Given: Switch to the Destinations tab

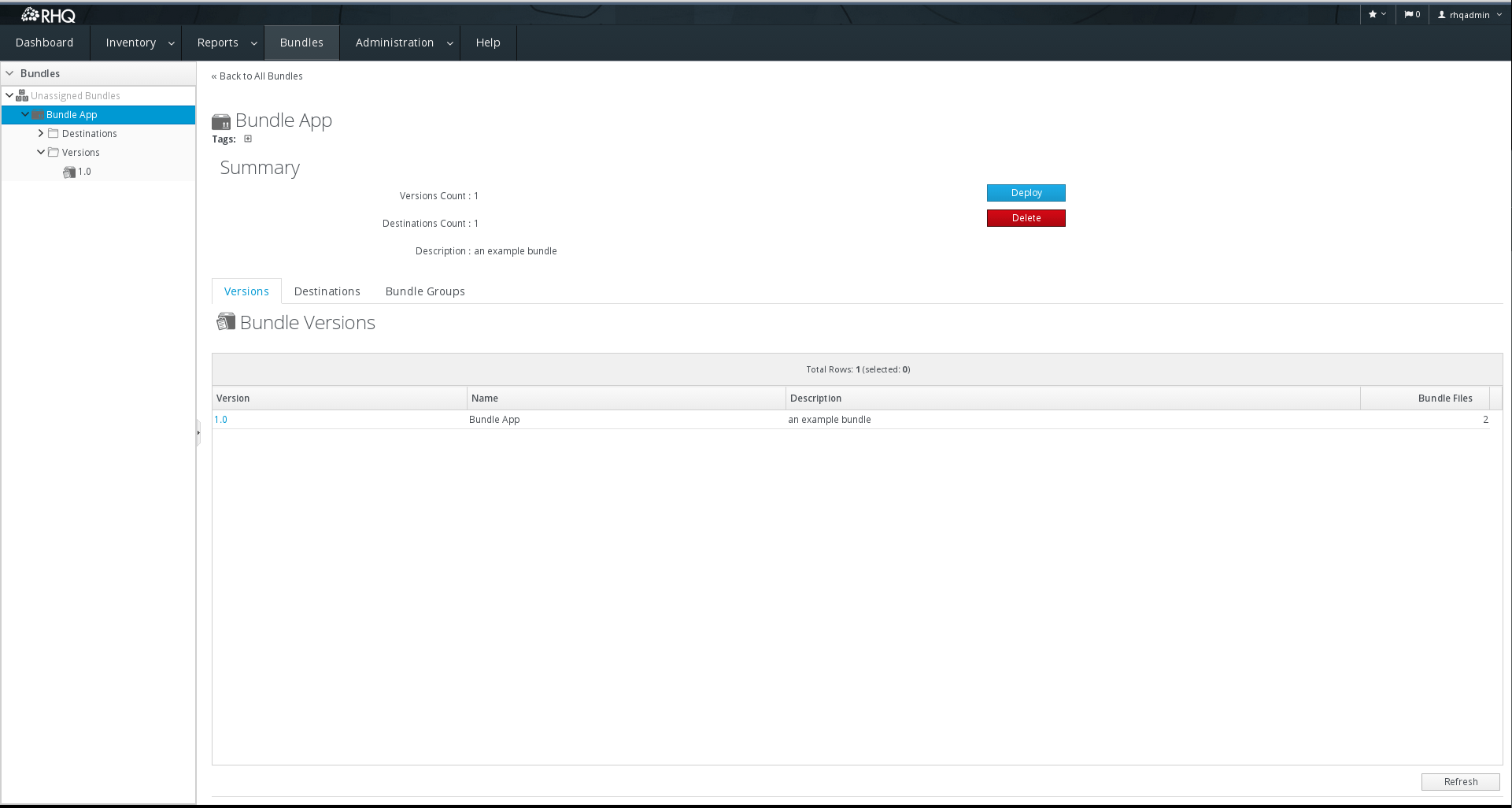Looking at the screenshot, I should [x=327, y=291].
